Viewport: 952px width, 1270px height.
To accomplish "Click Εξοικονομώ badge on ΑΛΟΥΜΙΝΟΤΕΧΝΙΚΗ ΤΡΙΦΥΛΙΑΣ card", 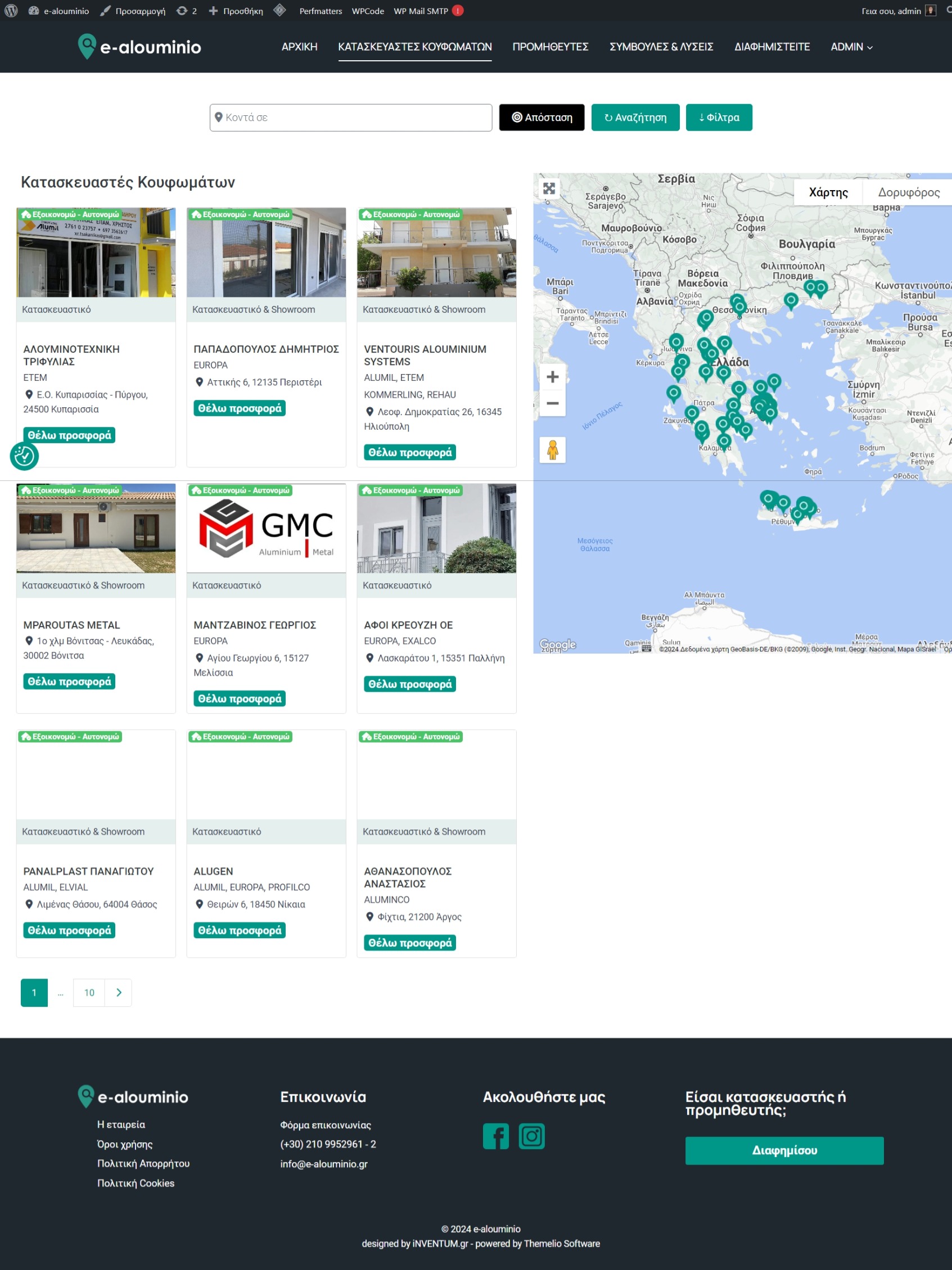I will 70,214.
